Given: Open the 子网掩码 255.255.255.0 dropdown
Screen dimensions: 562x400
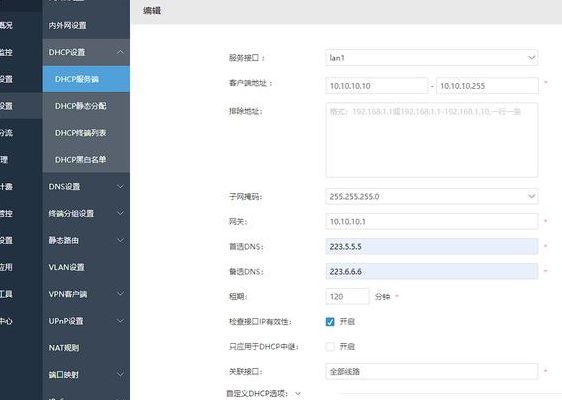Looking at the screenshot, I should point(432,196).
